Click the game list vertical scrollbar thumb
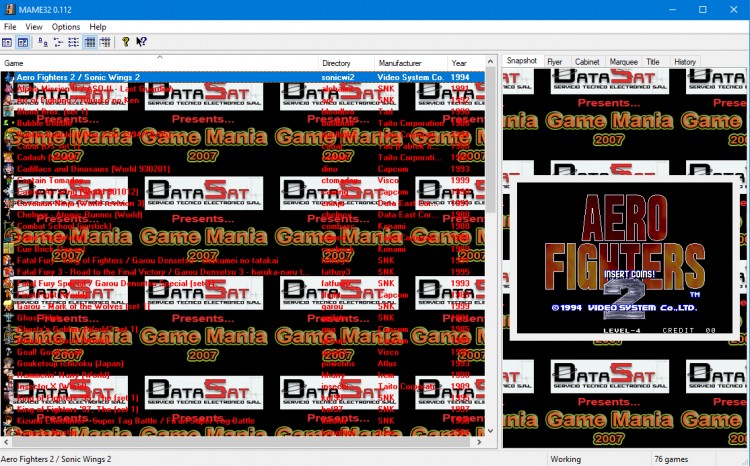 pos(490,139)
